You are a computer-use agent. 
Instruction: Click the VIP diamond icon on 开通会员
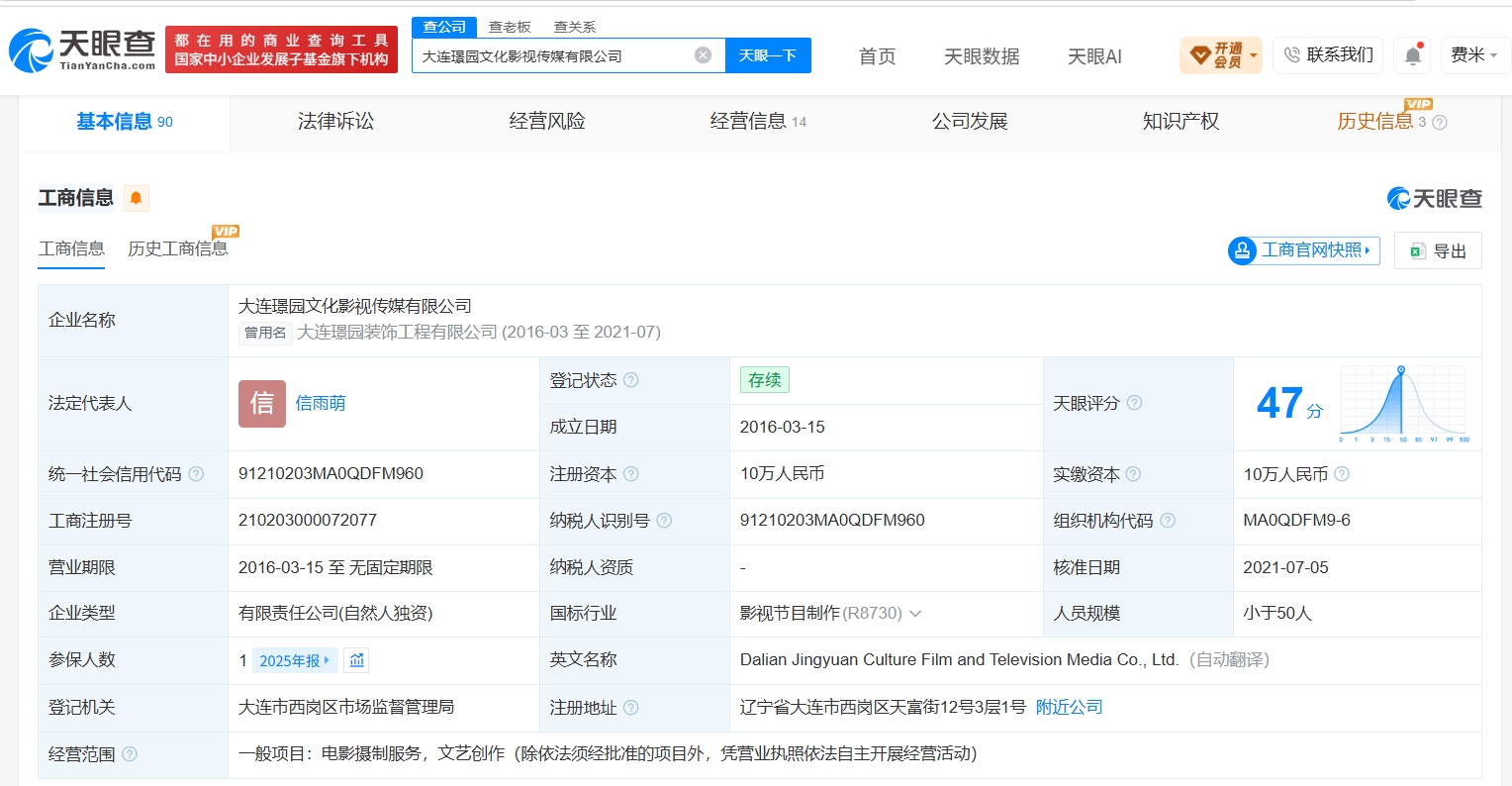1199,55
